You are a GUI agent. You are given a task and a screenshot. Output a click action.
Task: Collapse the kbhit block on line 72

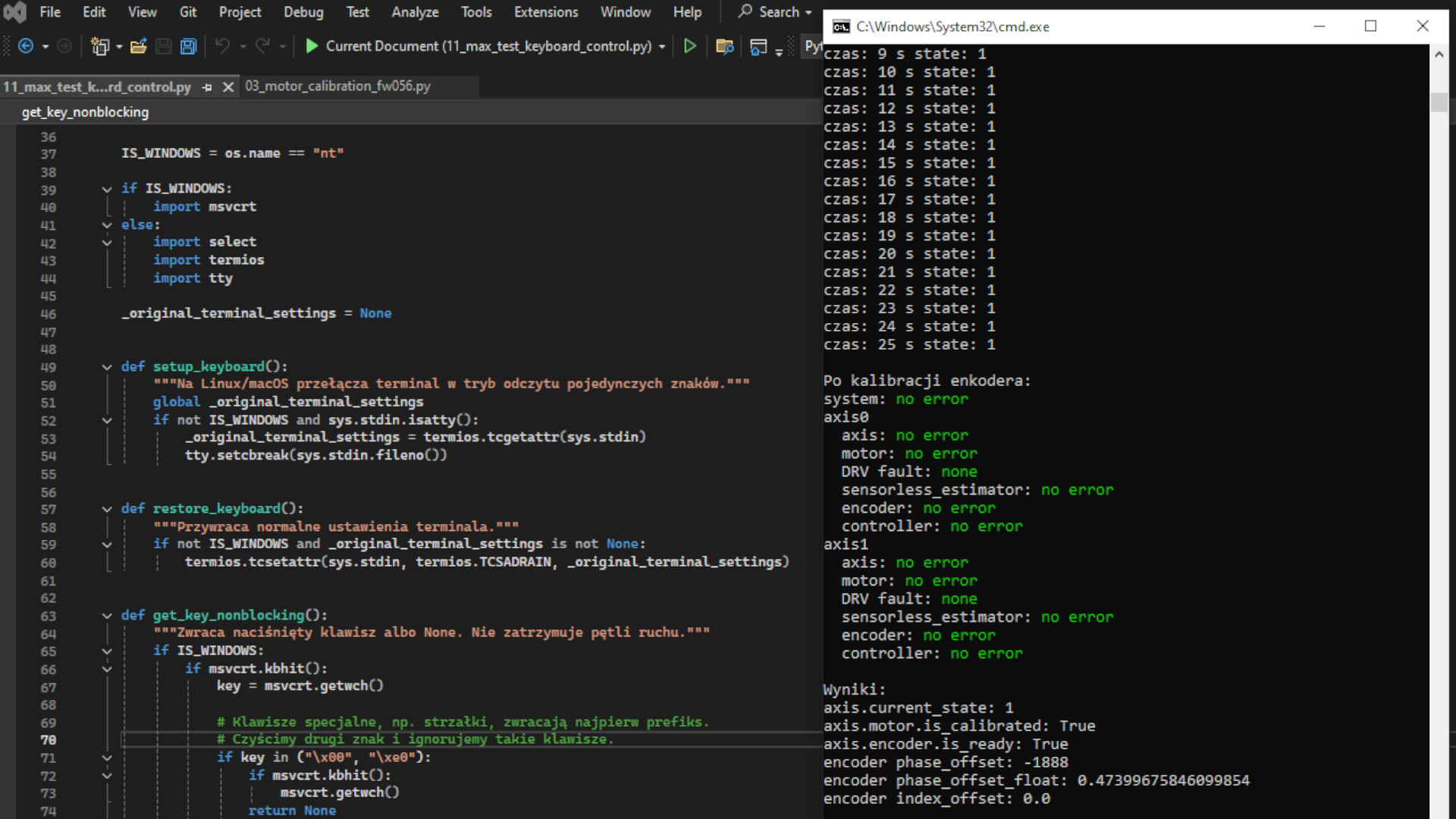(x=107, y=776)
